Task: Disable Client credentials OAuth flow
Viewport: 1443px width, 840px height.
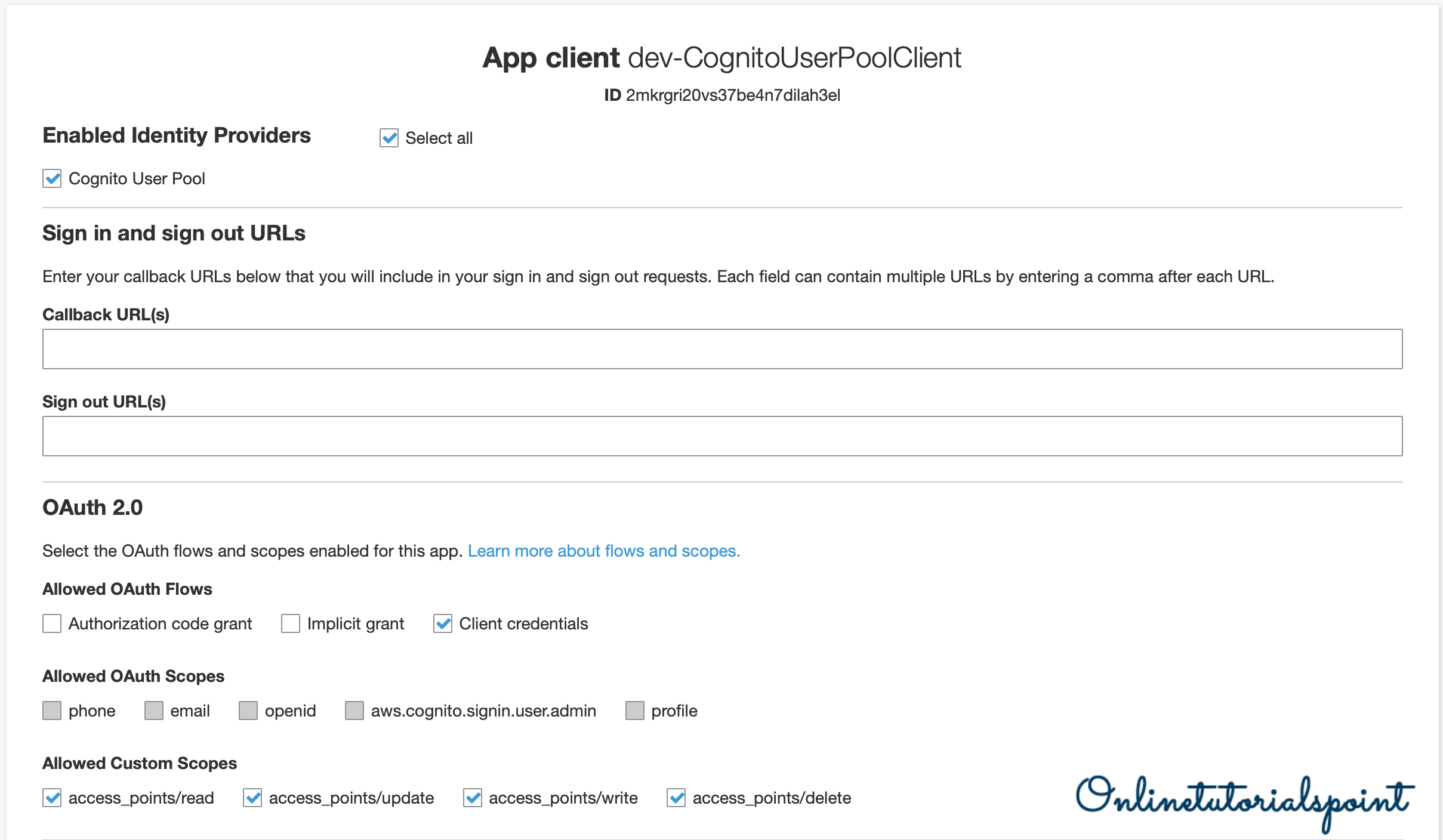Action: (x=443, y=623)
